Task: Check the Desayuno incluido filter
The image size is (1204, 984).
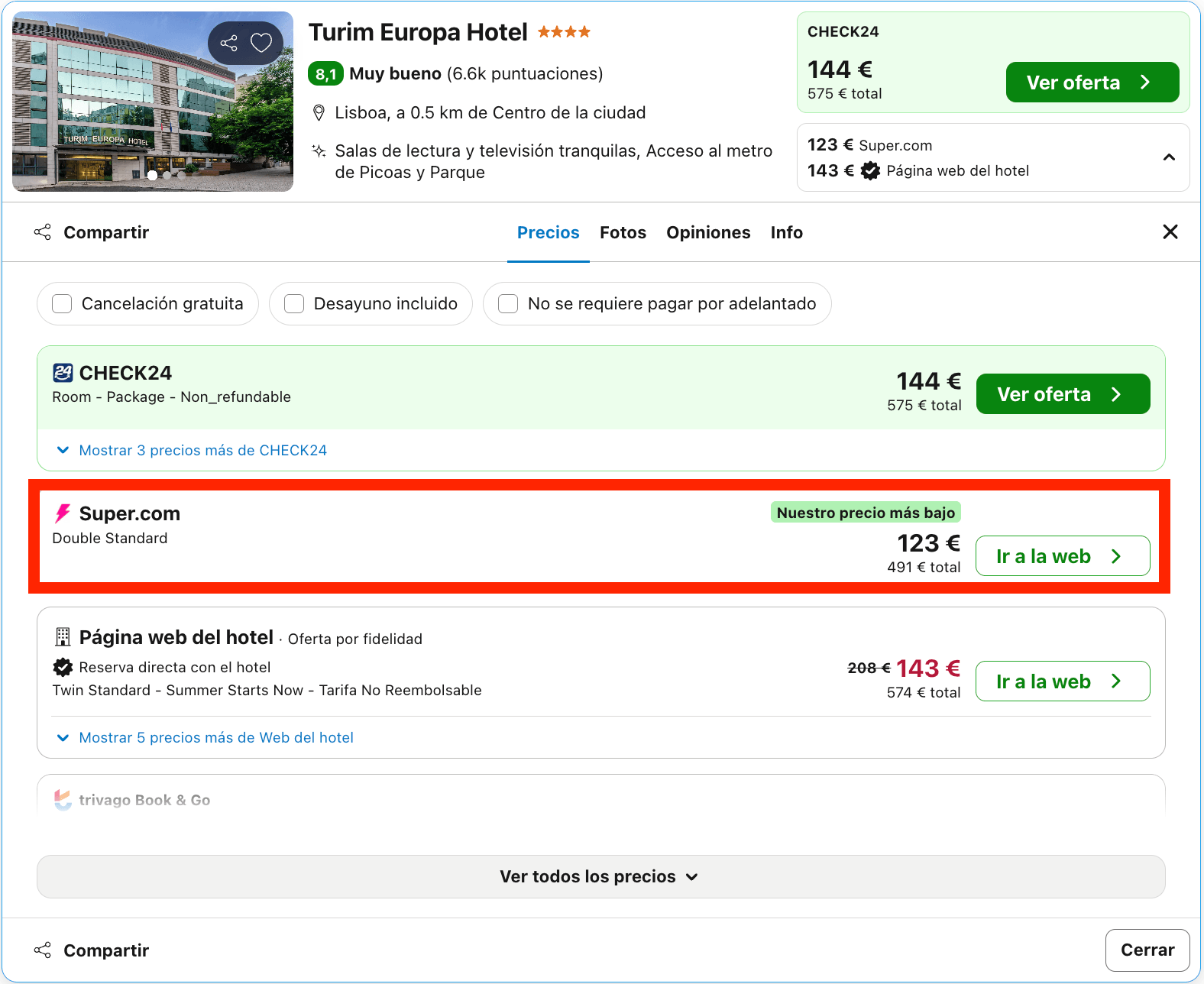Action: pyautogui.click(x=294, y=304)
